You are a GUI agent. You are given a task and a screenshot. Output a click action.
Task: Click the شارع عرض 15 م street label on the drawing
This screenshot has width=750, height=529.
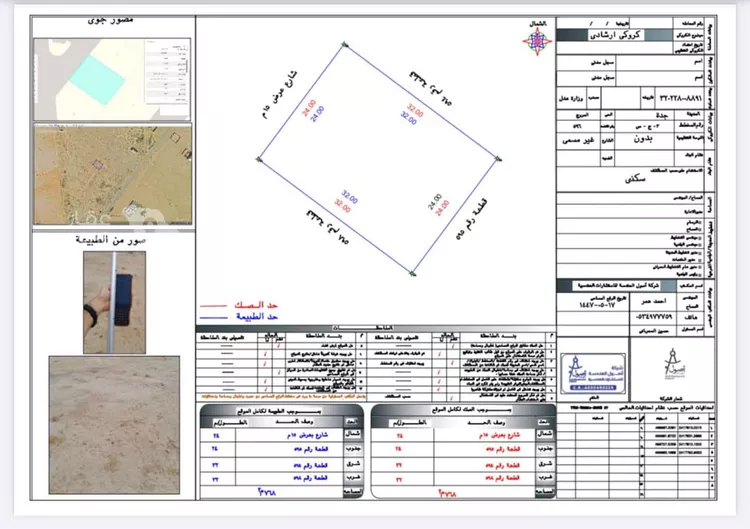point(279,95)
